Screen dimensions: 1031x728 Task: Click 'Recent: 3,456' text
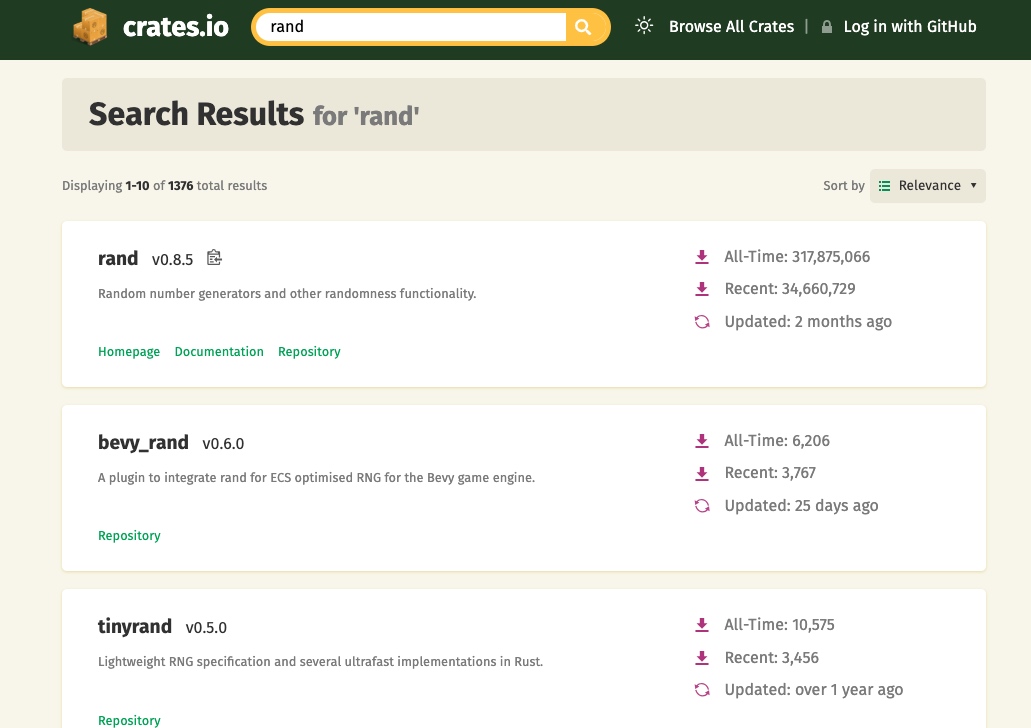771,658
